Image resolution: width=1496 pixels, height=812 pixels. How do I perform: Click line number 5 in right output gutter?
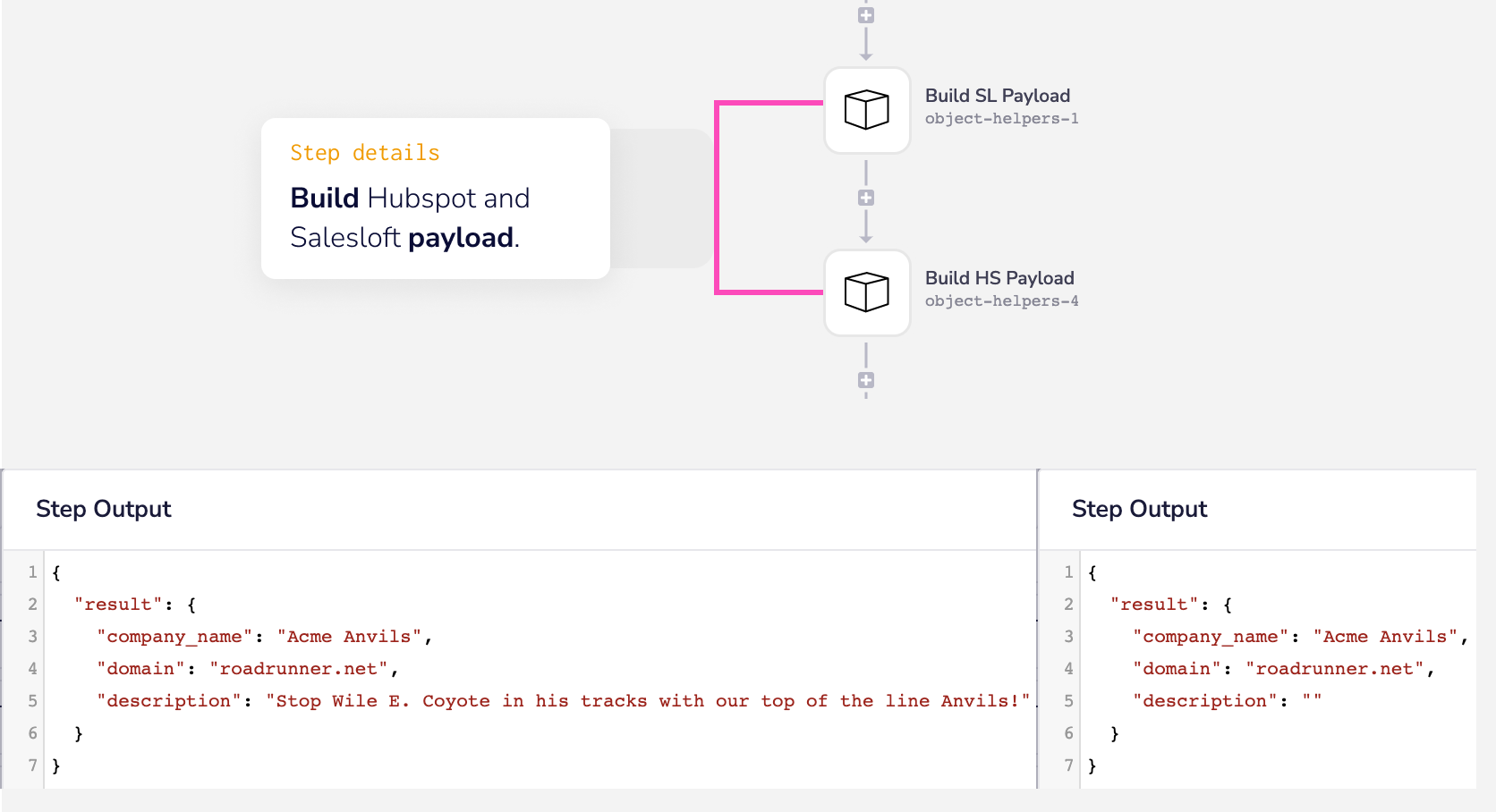click(1068, 701)
